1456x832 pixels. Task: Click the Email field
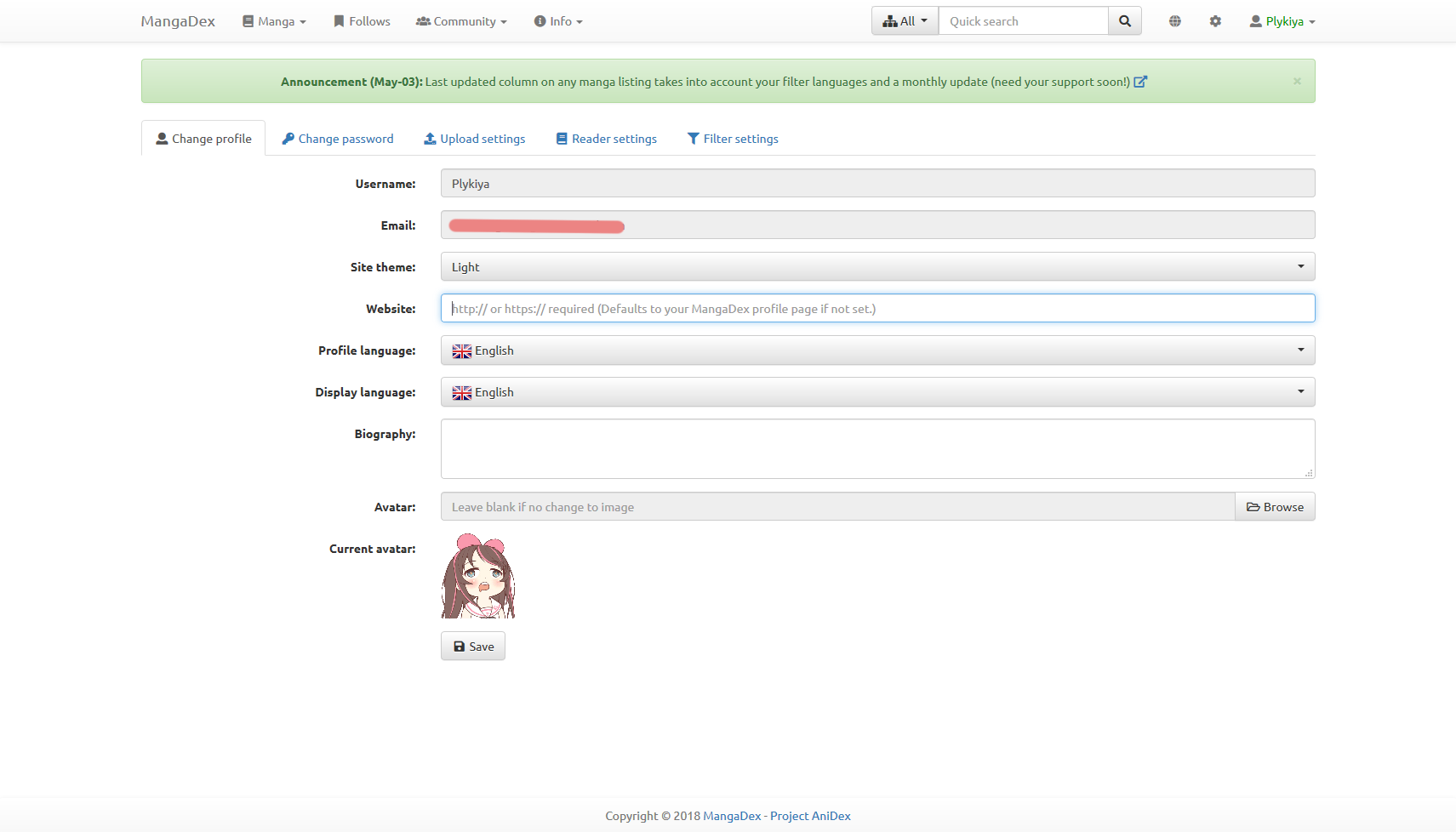(x=877, y=225)
